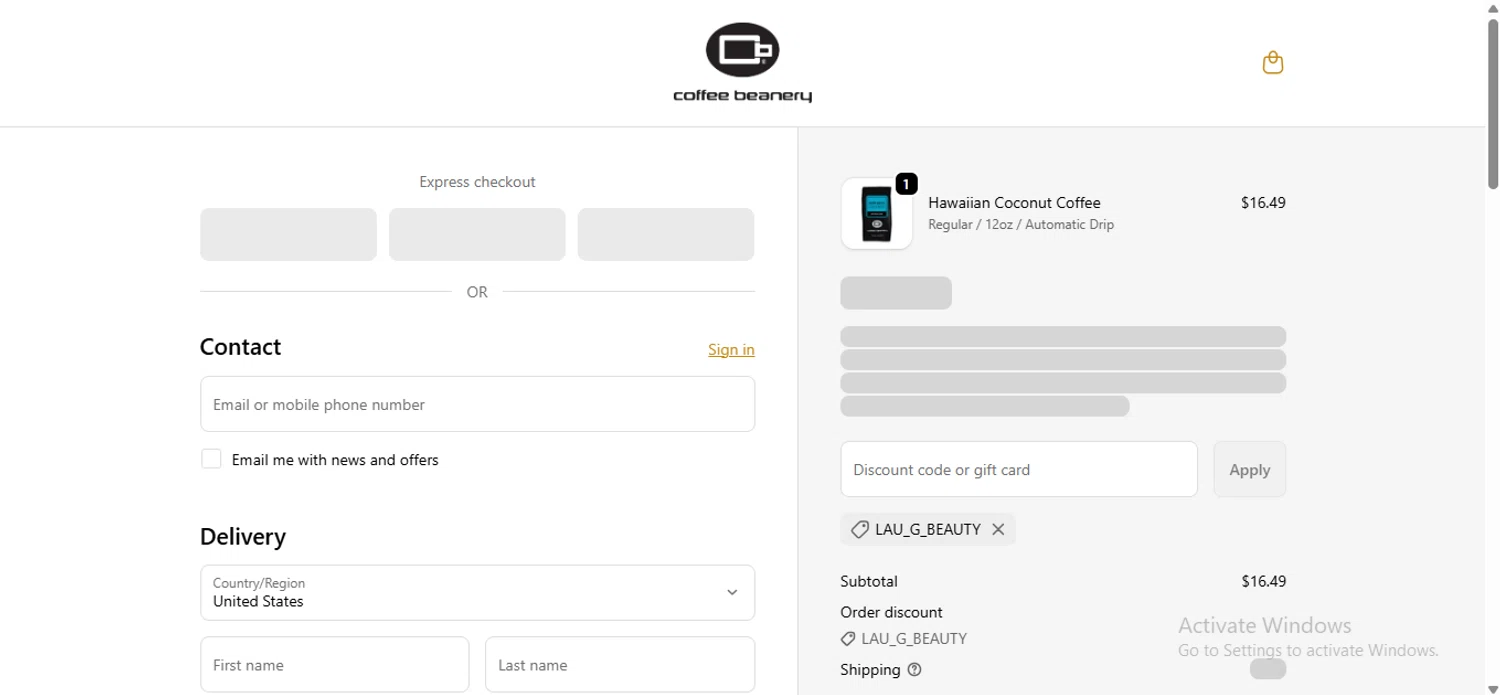Click the First name field
Image resolution: width=1500 pixels, height=695 pixels.
334,665
